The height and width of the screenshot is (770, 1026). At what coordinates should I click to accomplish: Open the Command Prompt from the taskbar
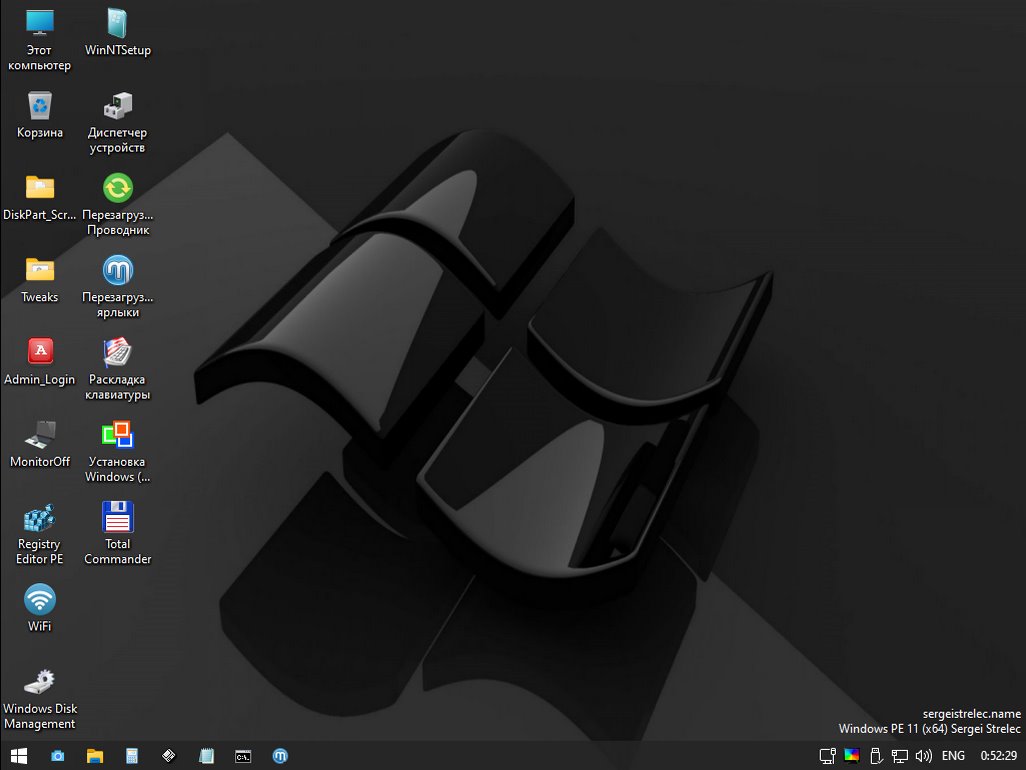tap(243, 756)
